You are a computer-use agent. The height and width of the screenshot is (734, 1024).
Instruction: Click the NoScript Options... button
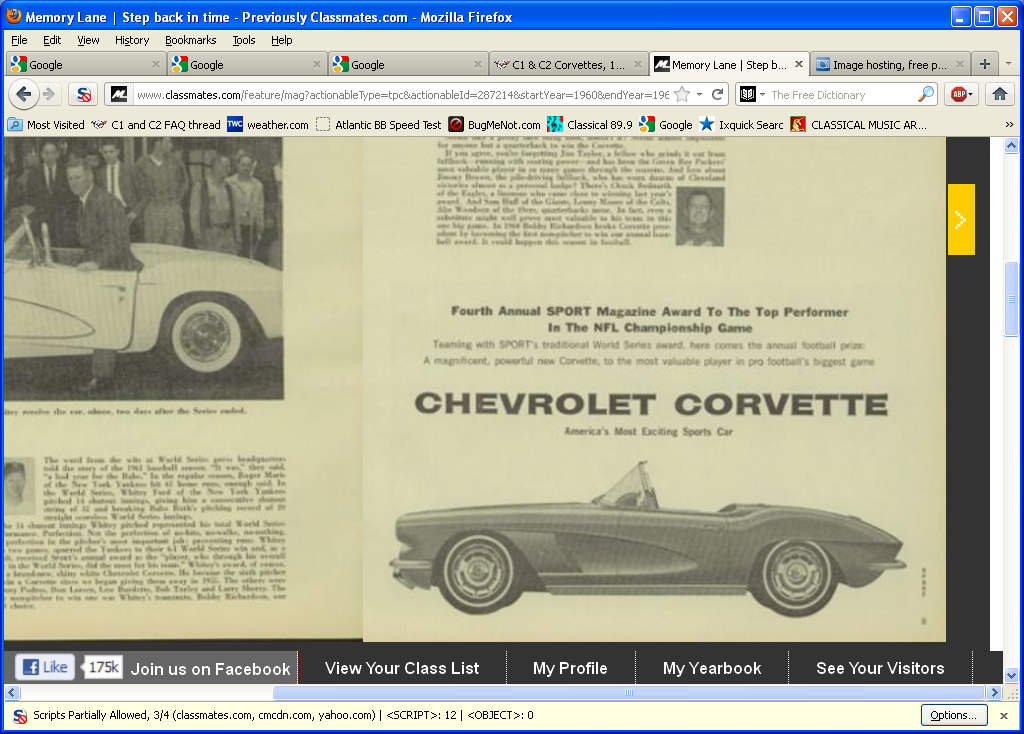[x=953, y=715]
